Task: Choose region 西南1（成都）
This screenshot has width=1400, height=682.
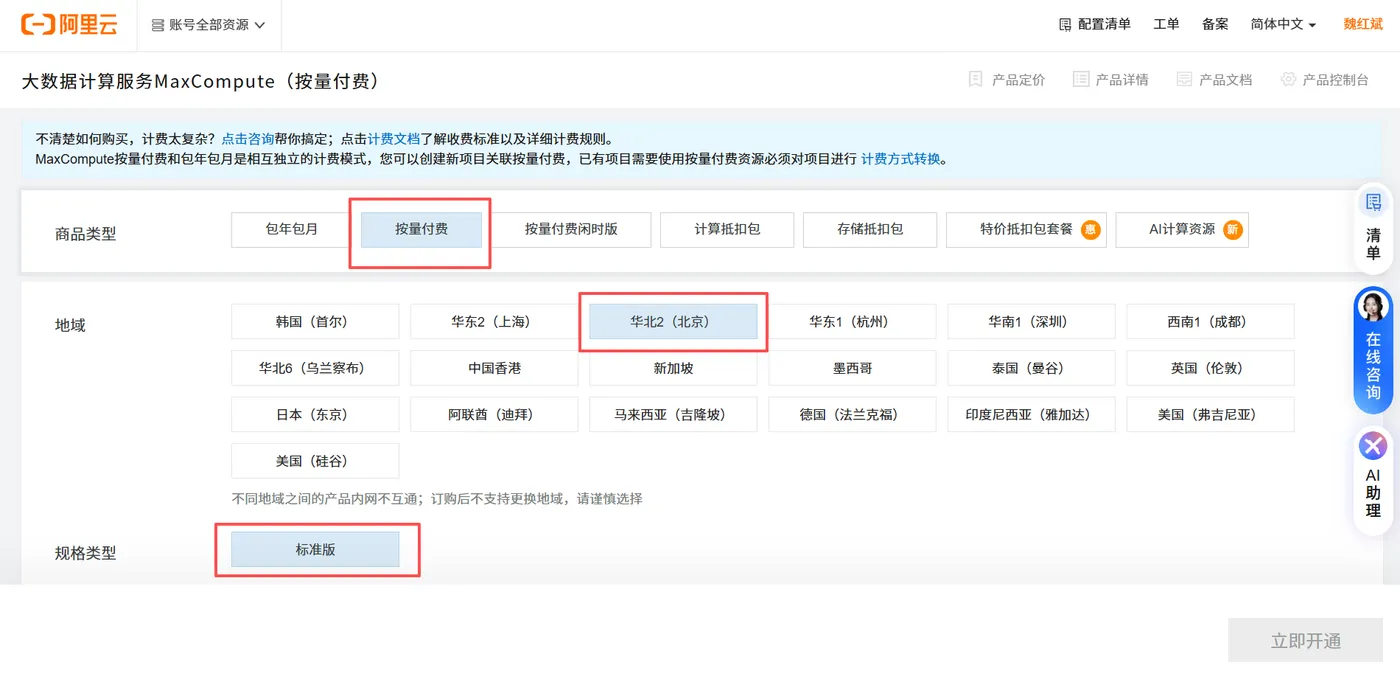Action: click(x=1210, y=322)
